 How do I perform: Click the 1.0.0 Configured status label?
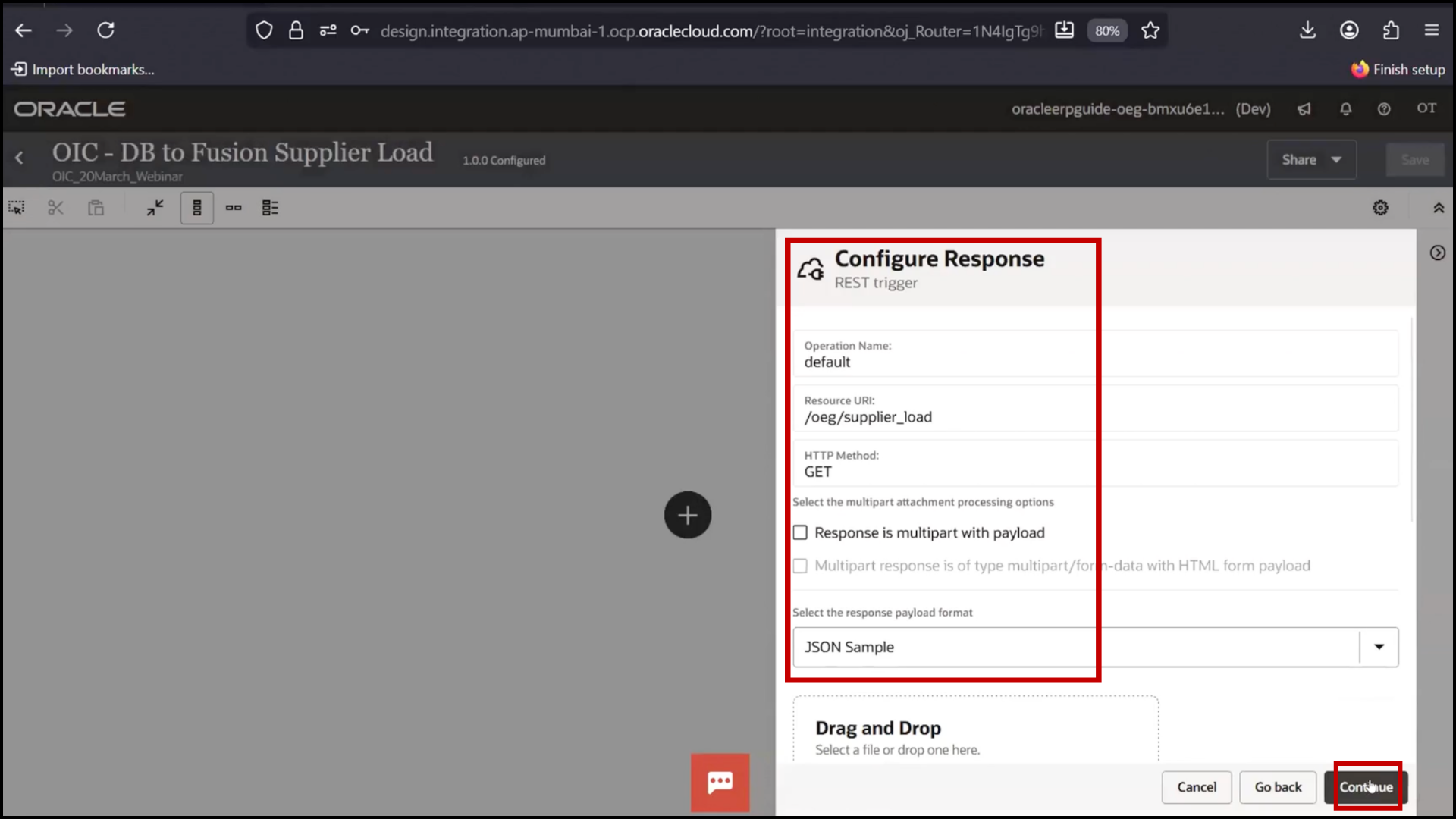click(504, 161)
